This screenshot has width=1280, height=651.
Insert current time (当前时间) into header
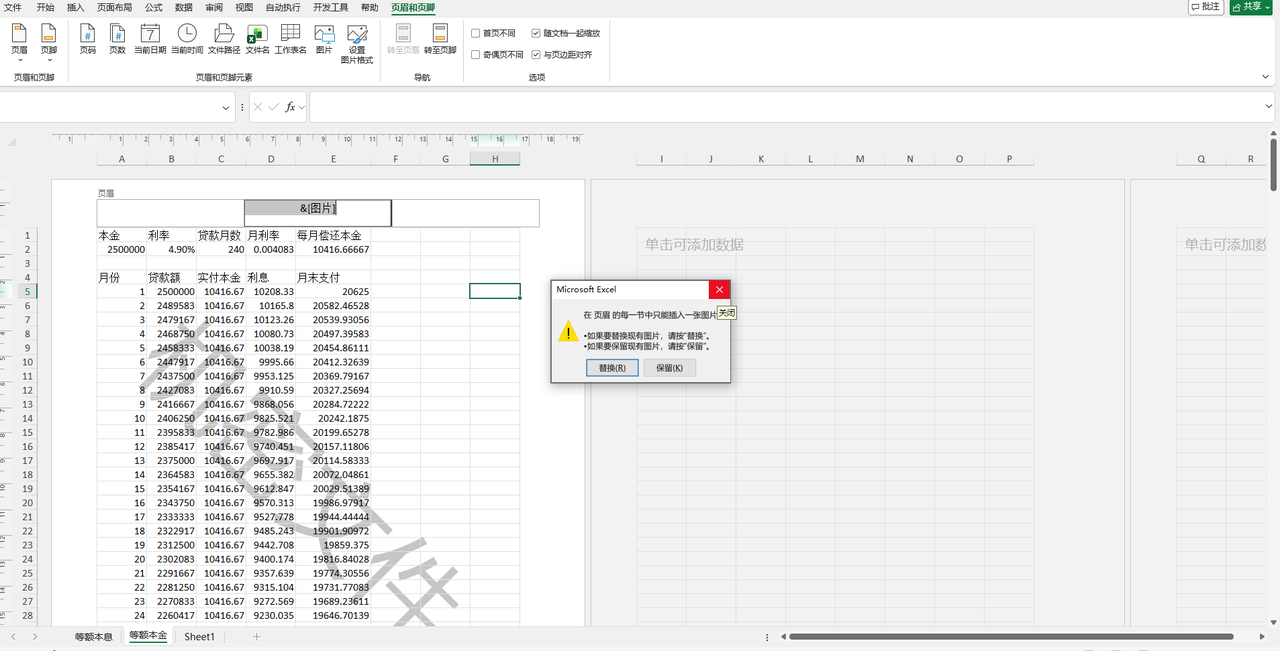click(x=187, y=38)
